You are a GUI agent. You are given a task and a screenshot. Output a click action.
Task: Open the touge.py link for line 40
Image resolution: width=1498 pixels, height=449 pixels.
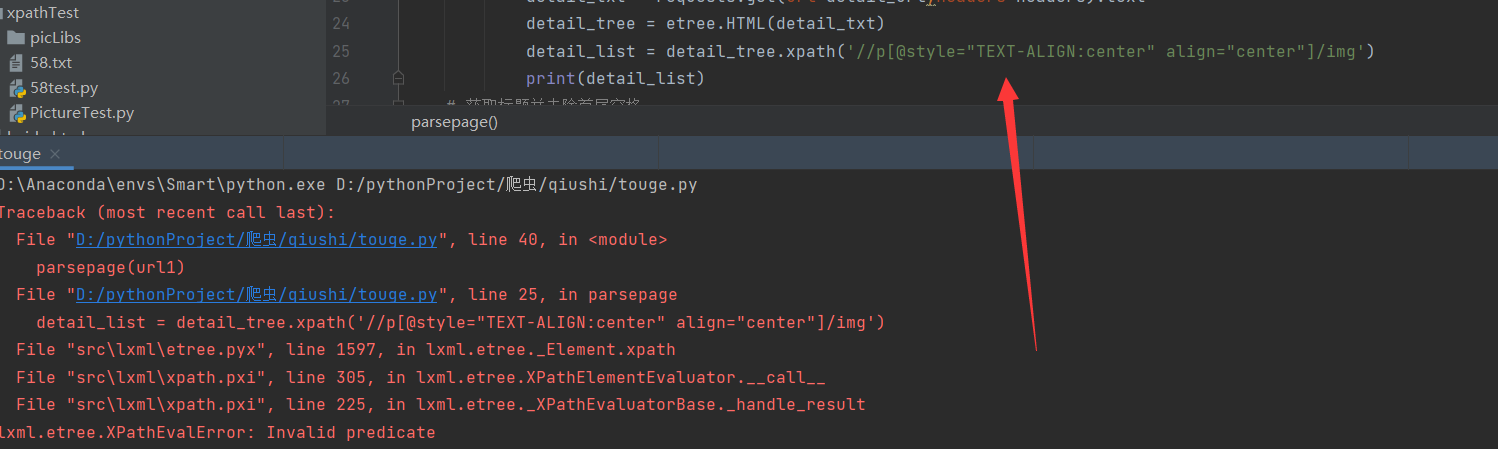[x=256, y=240]
